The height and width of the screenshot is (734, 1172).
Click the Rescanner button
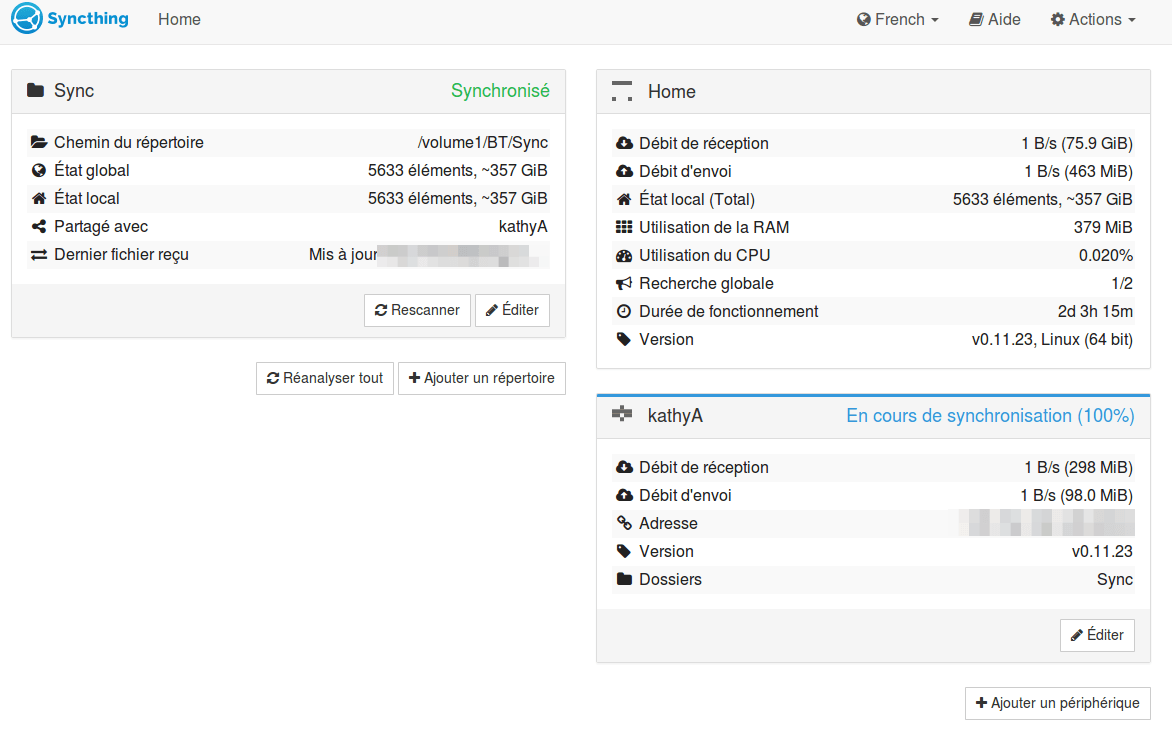click(x=417, y=310)
